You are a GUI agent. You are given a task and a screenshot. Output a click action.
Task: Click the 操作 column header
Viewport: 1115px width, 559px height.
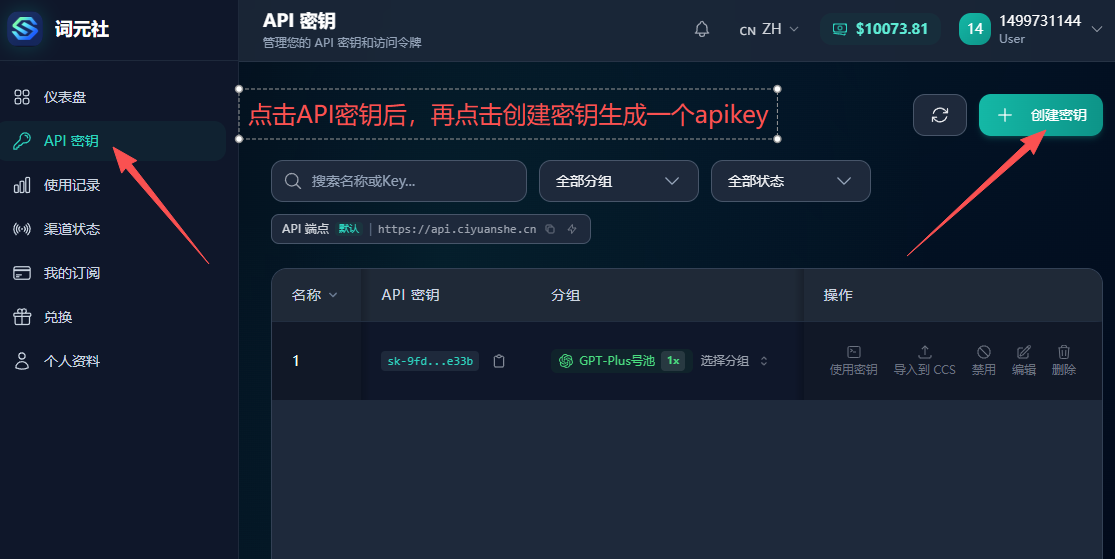[838, 294]
